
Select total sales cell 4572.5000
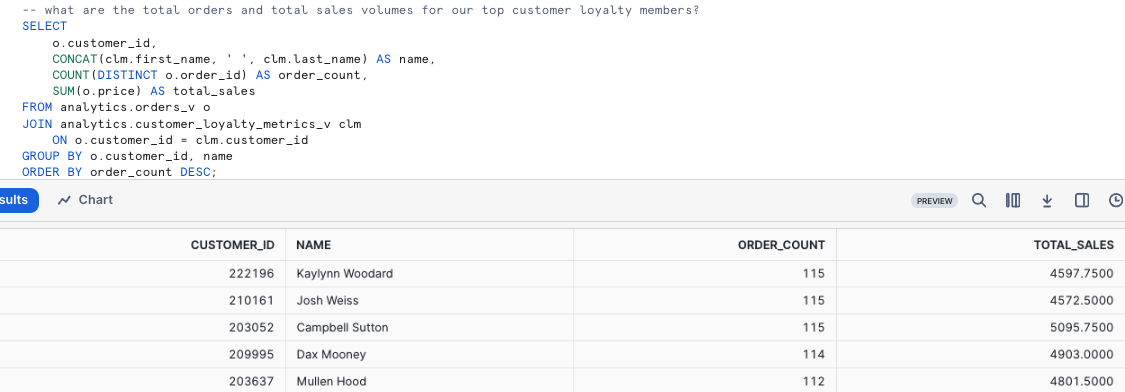tap(981, 300)
